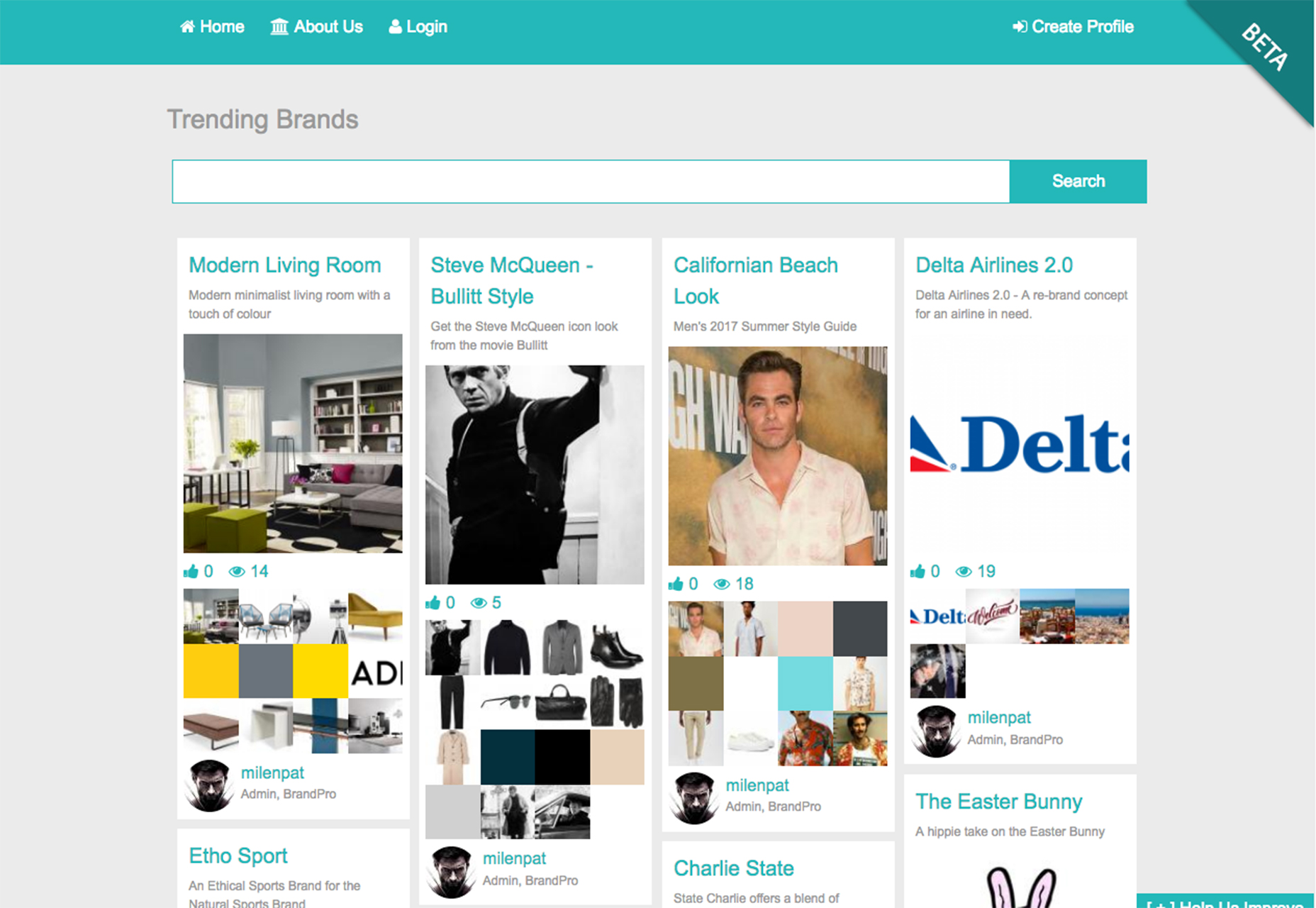This screenshot has width=1316, height=908.
Task: Open the Steve McQueen black-and-white photo
Action: coord(535,475)
